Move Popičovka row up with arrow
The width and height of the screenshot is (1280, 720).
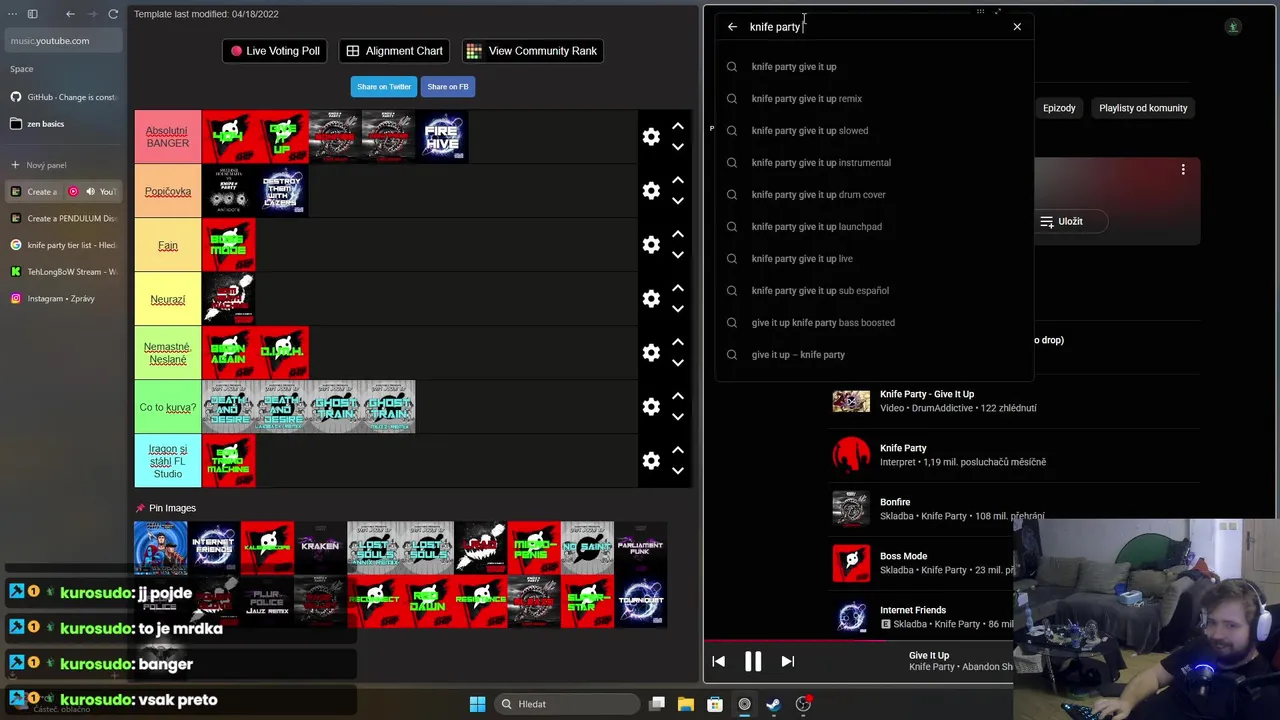pos(678,180)
